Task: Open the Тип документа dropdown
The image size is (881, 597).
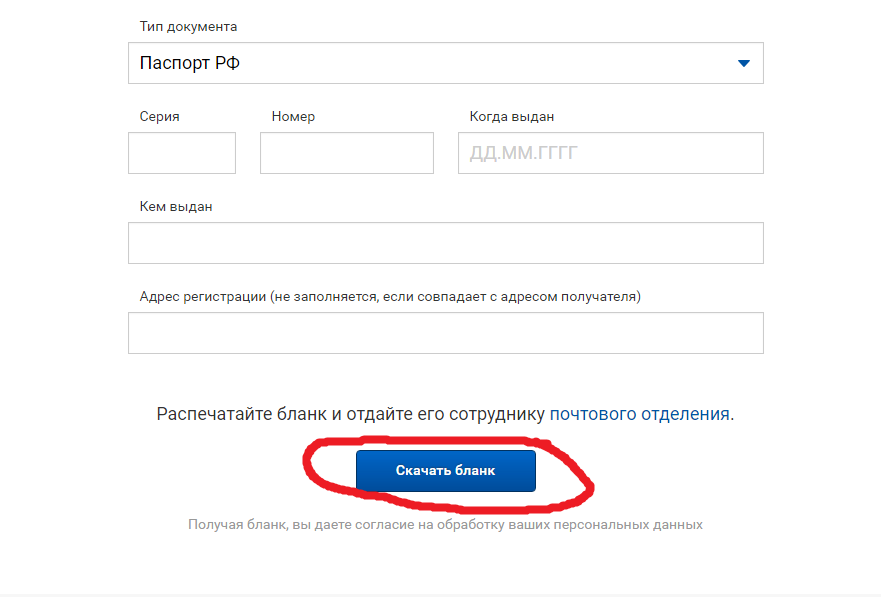Action: (x=445, y=63)
